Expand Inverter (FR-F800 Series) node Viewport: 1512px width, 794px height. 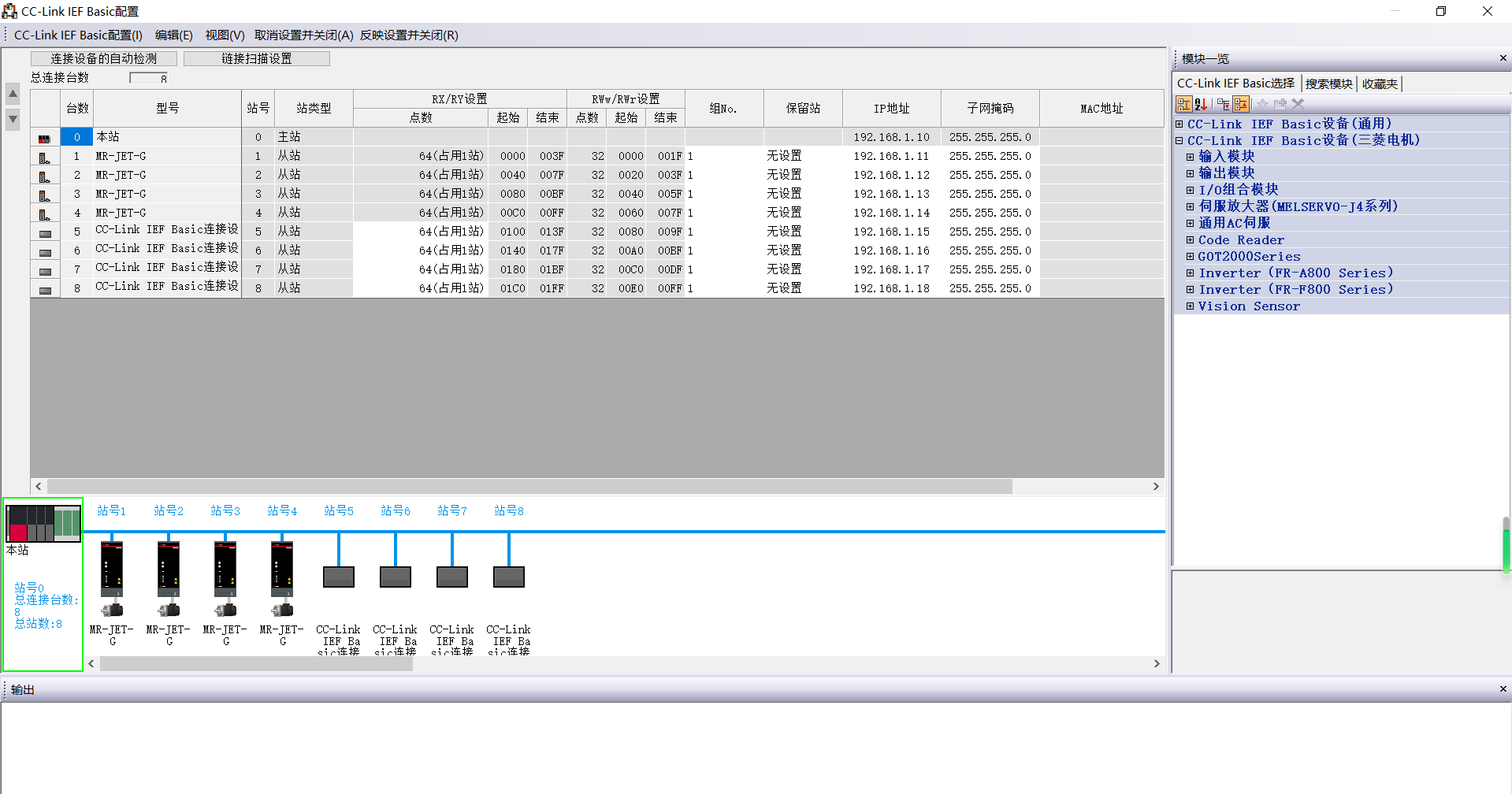pyautogui.click(x=1191, y=289)
